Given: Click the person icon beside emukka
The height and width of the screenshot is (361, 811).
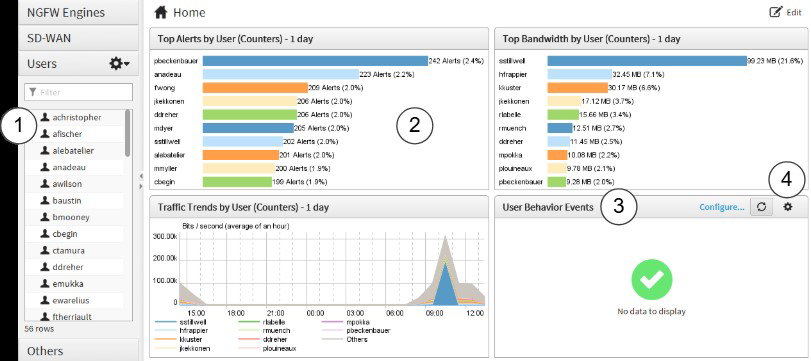Looking at the screenshot, I should pyautogui.click(x=44, y=283).
